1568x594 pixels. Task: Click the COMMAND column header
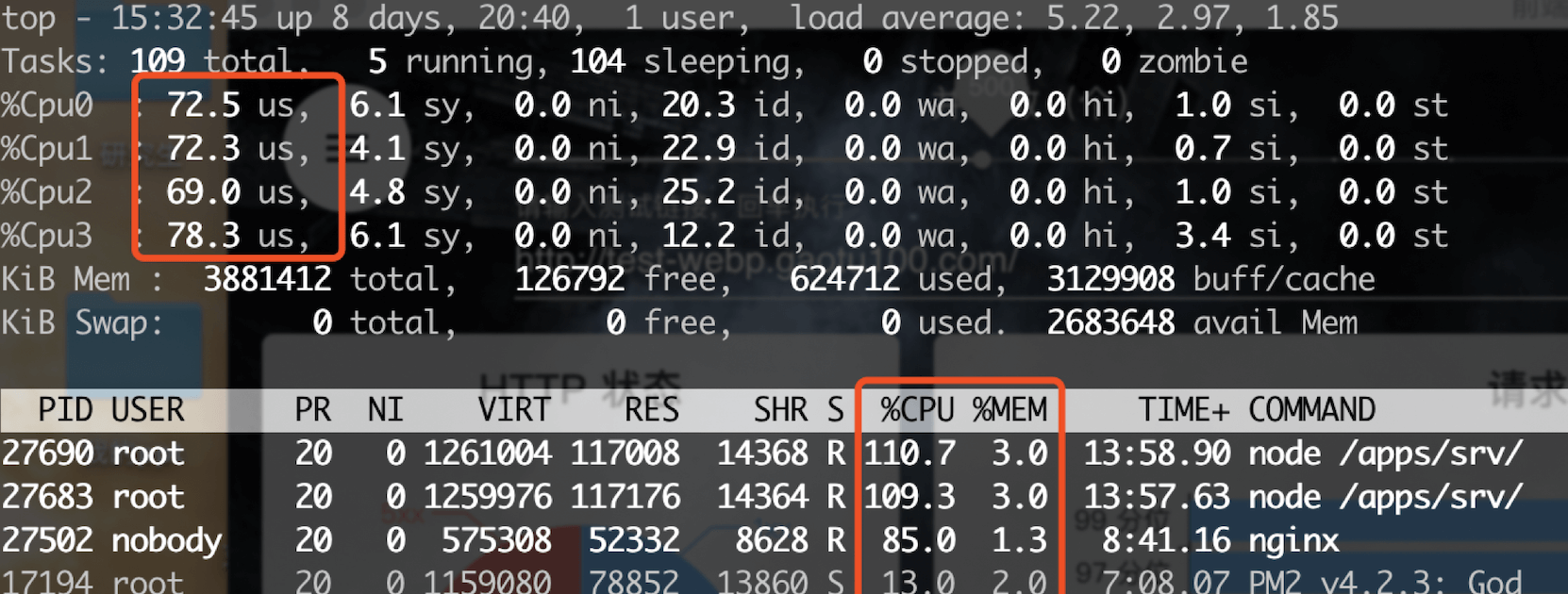(1311, 410)
